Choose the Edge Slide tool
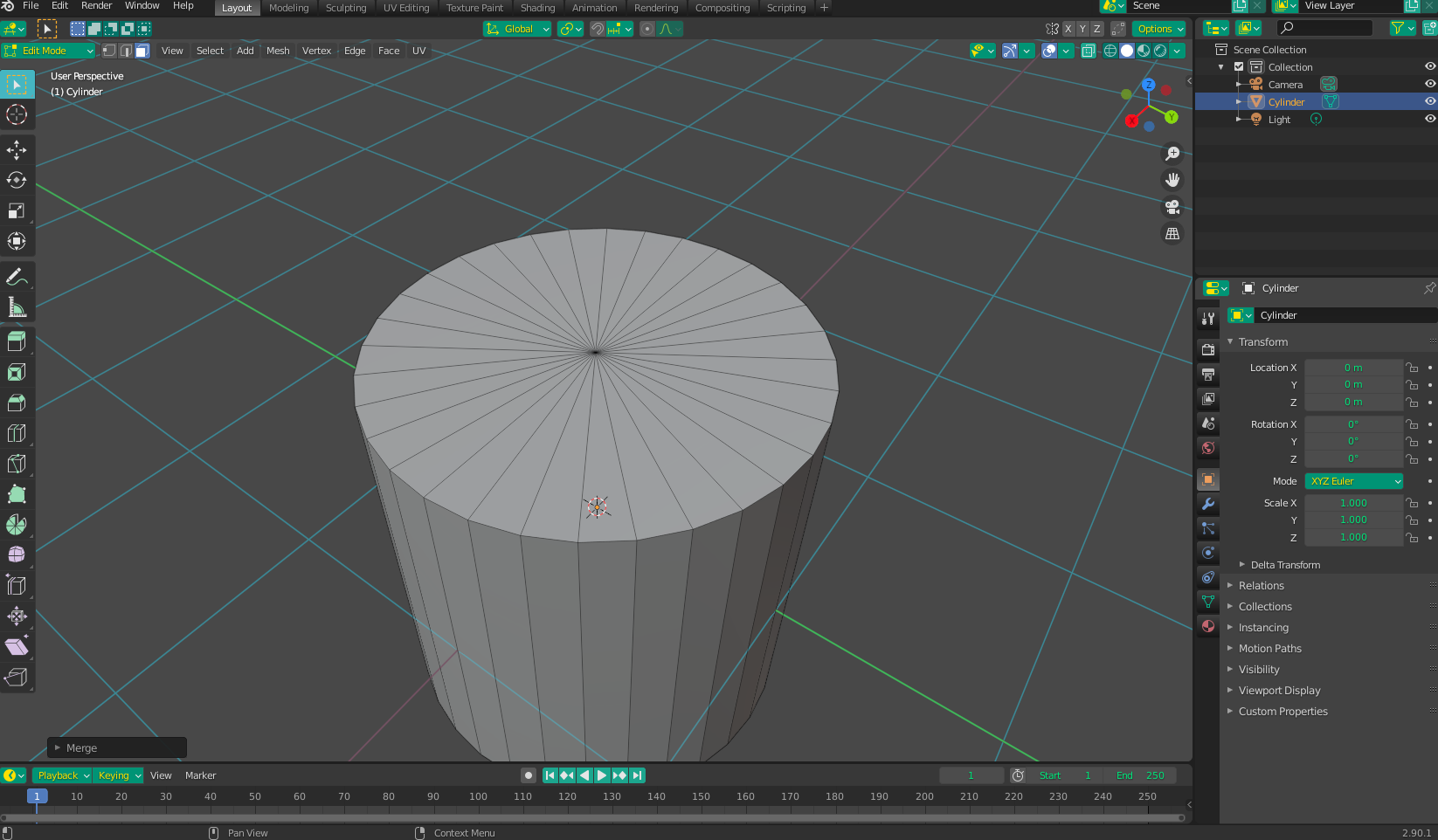The width and height of the screenshot is (1438, 840). coord(17,586)
